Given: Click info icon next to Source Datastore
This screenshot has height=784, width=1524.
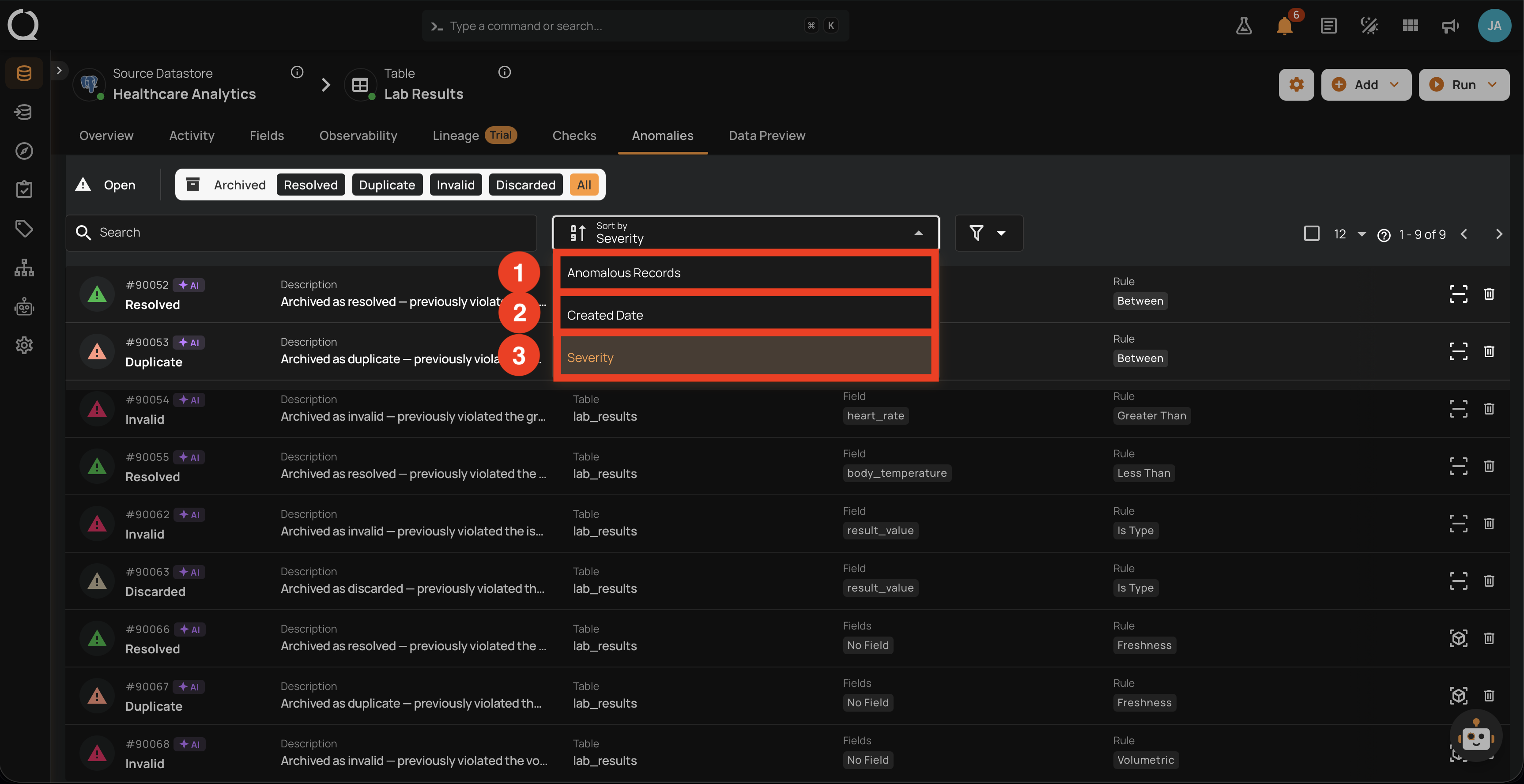Looking at the screenshot, I should (x=297, y=72).
